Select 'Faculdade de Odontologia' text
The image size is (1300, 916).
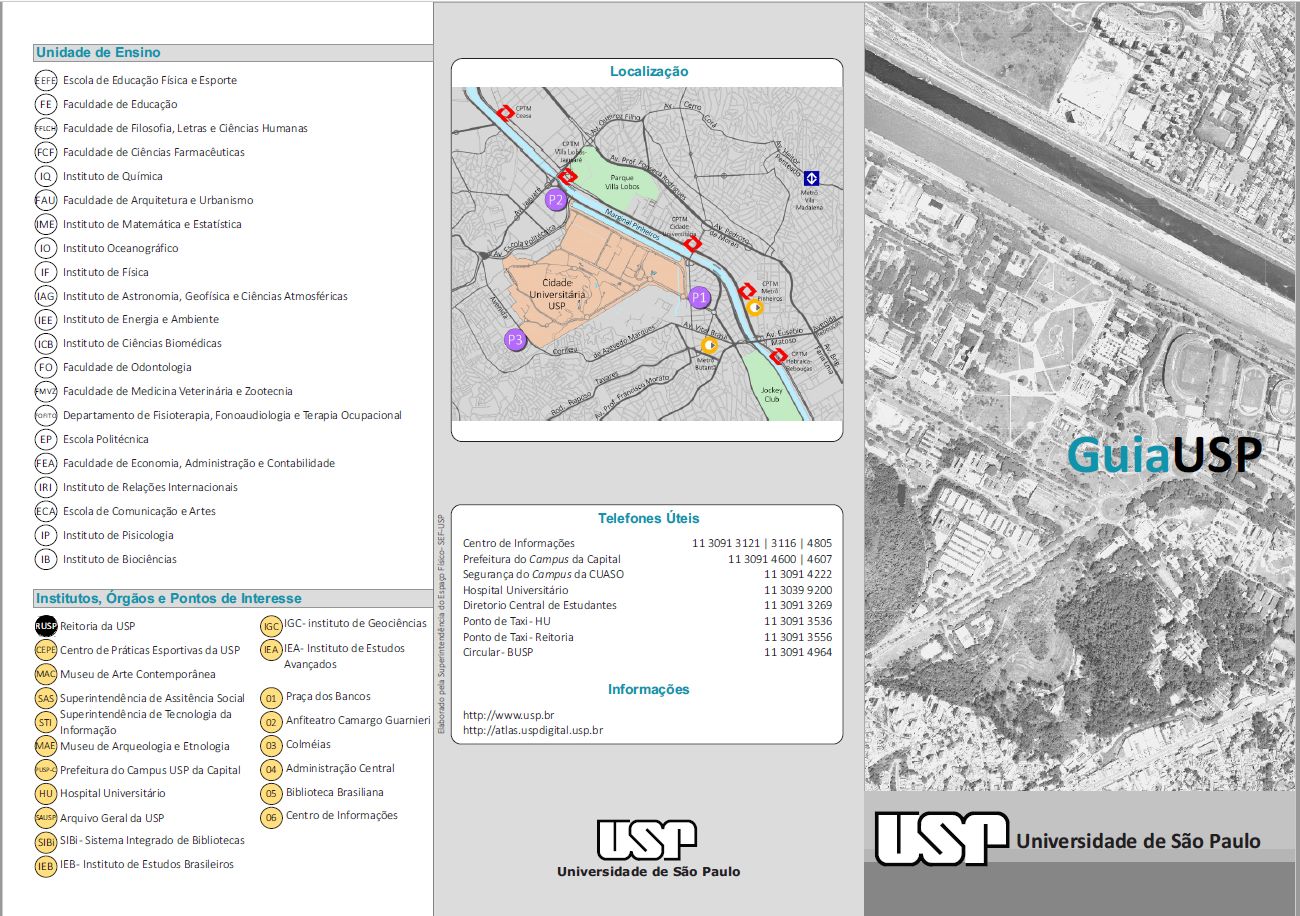point(127,367)
